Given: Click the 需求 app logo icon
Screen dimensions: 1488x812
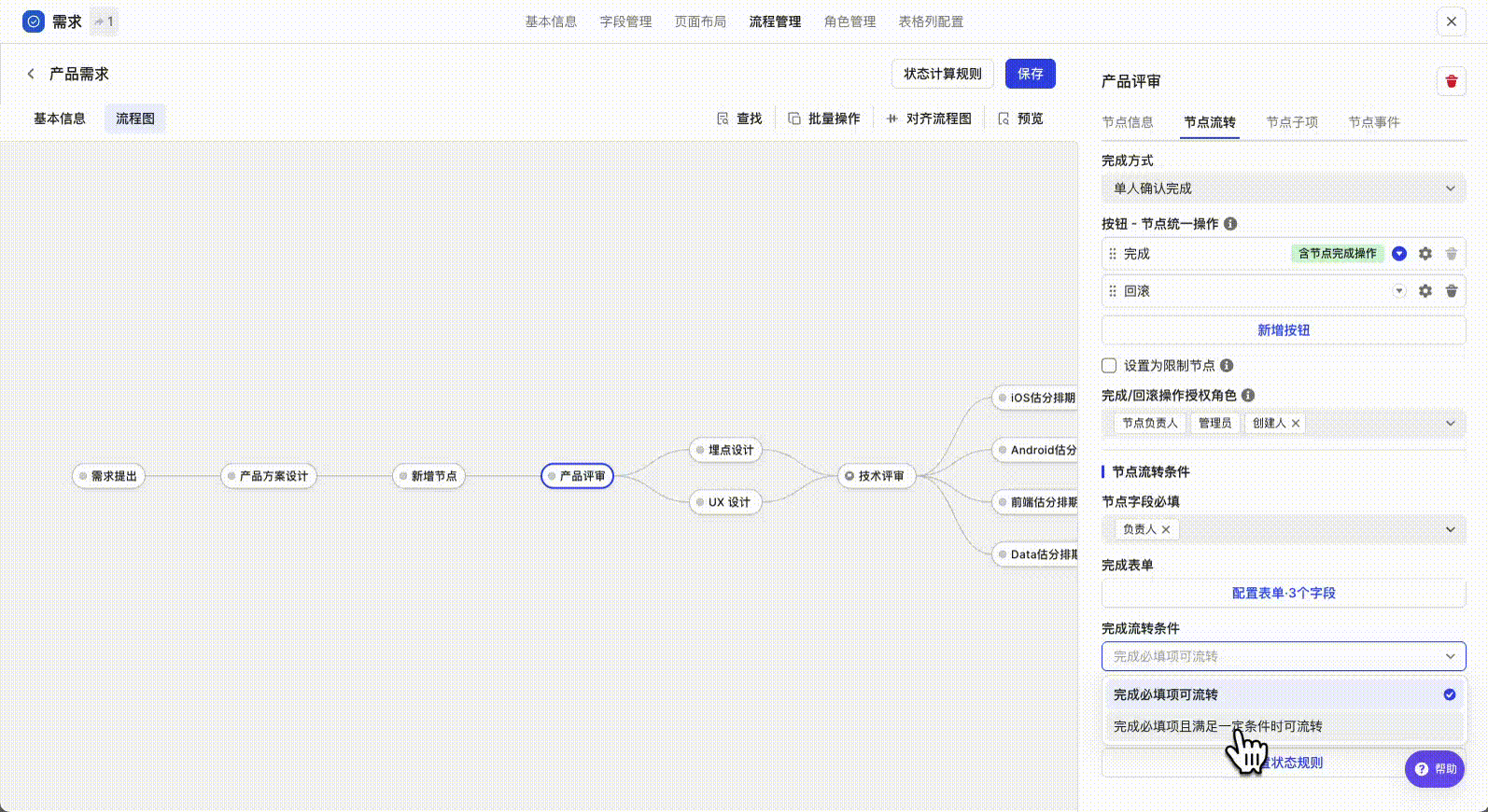Looking at the screenshot, I should point(34,21).
